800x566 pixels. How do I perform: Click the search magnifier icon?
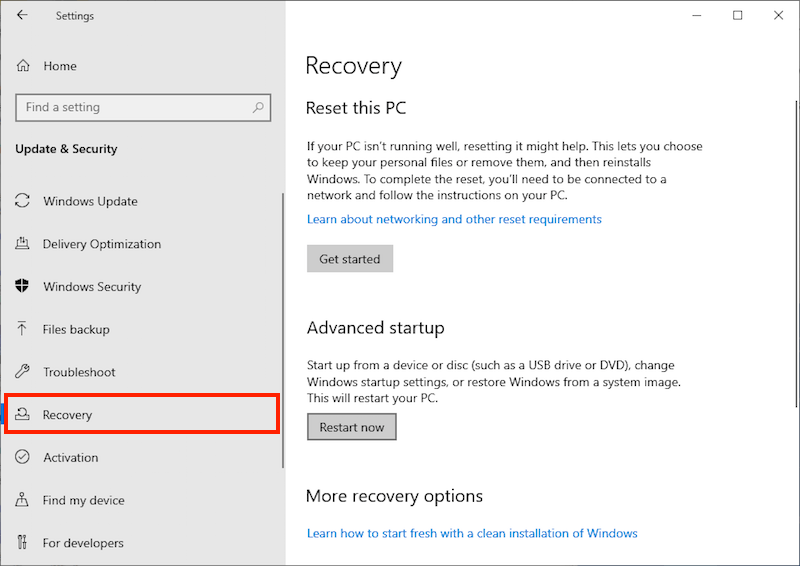258,107
